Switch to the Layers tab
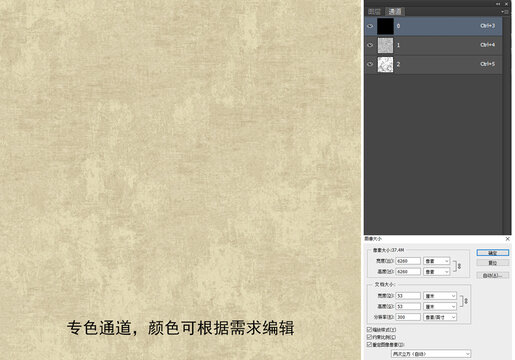The height and width of the screenshot is (360, 515). (374, 12)
